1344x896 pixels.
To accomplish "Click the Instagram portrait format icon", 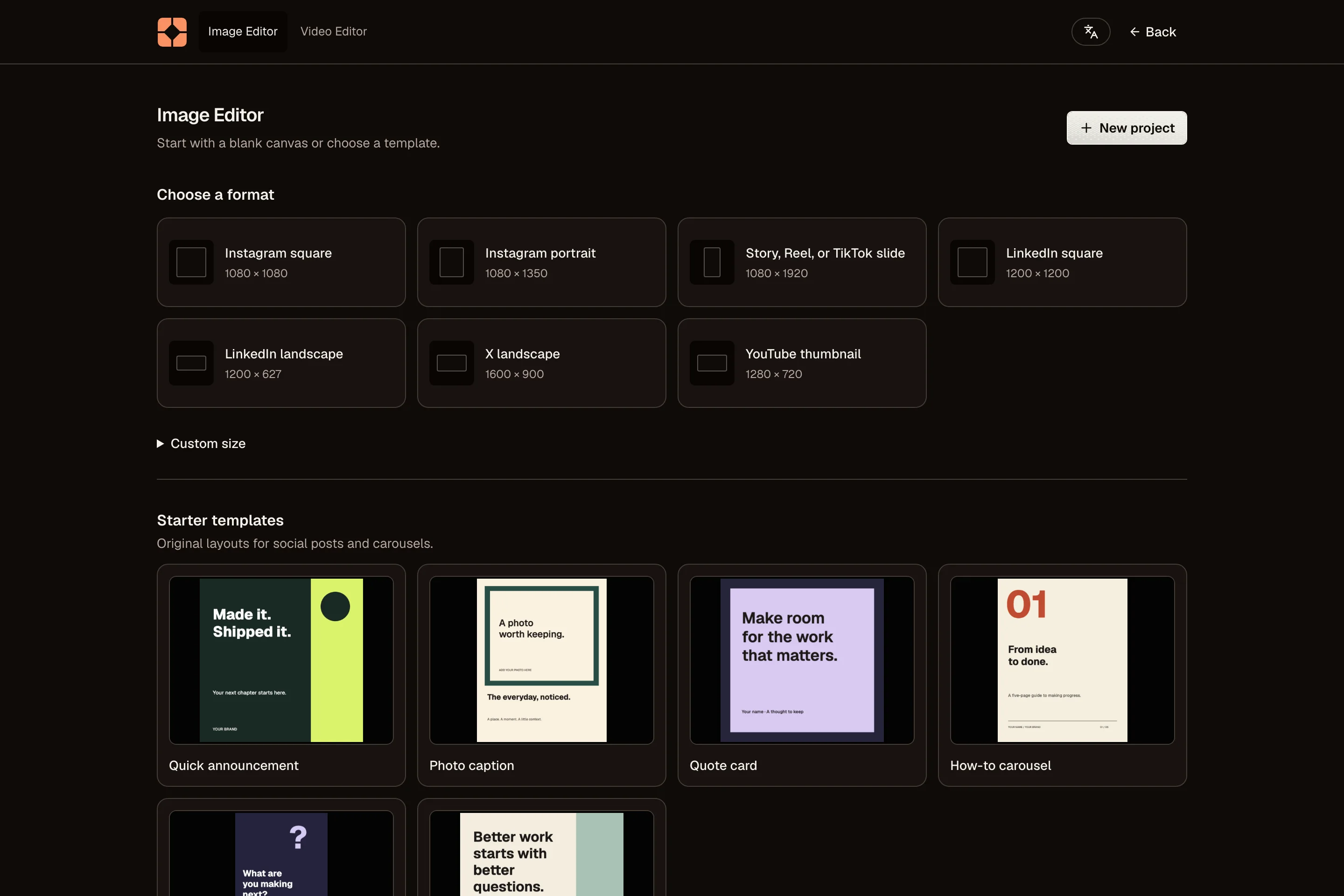I will click(451, 262).
